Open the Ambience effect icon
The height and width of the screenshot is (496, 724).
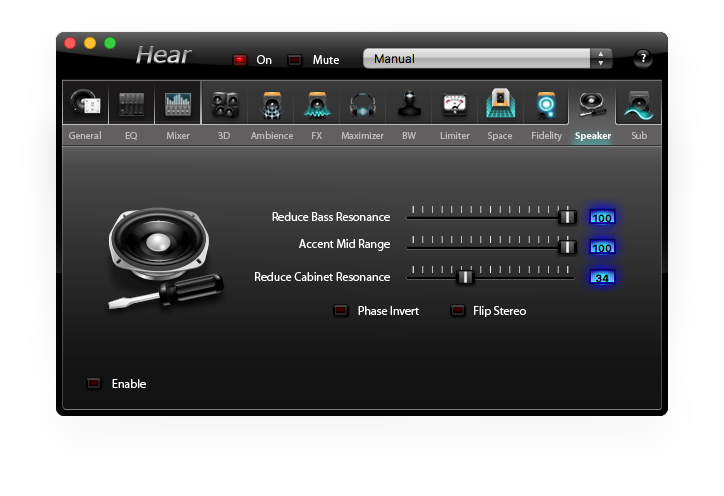tap(271, 104)
